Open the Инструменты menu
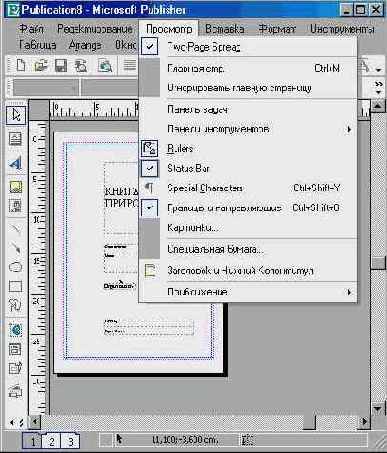 [x=342, y=29]
